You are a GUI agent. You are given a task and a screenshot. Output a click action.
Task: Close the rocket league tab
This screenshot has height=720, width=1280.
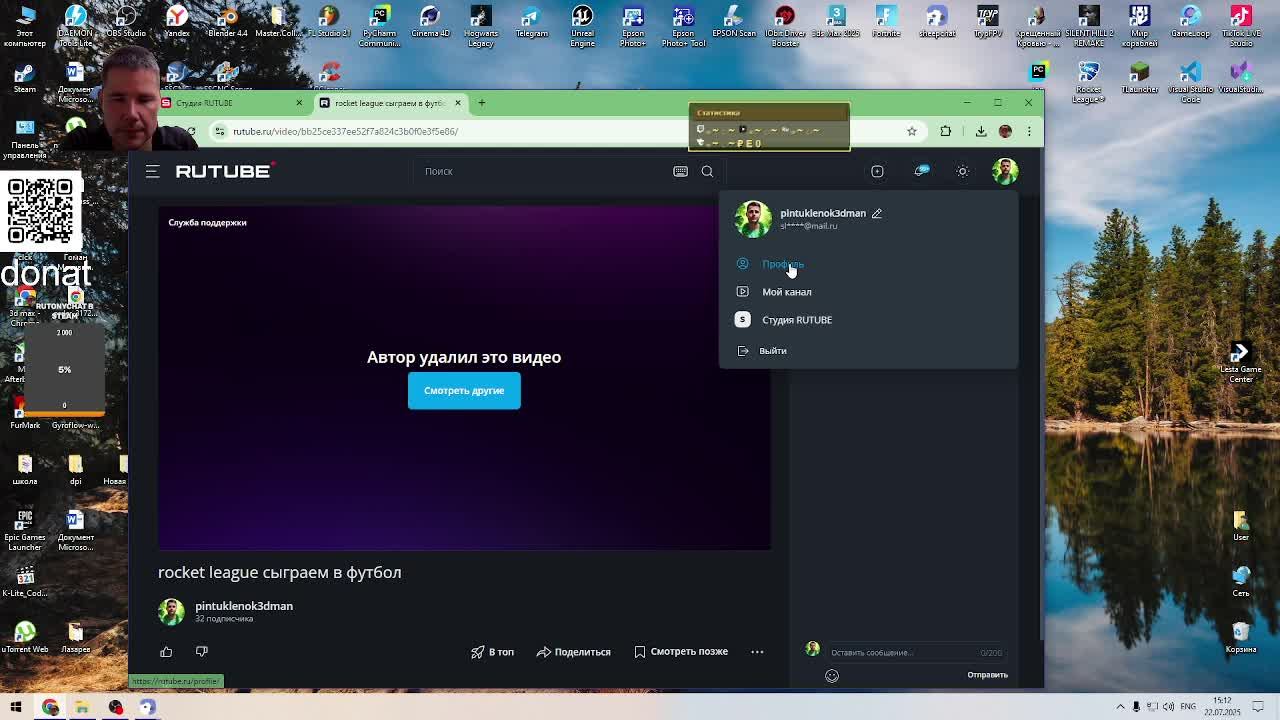(x=457, y=103)
